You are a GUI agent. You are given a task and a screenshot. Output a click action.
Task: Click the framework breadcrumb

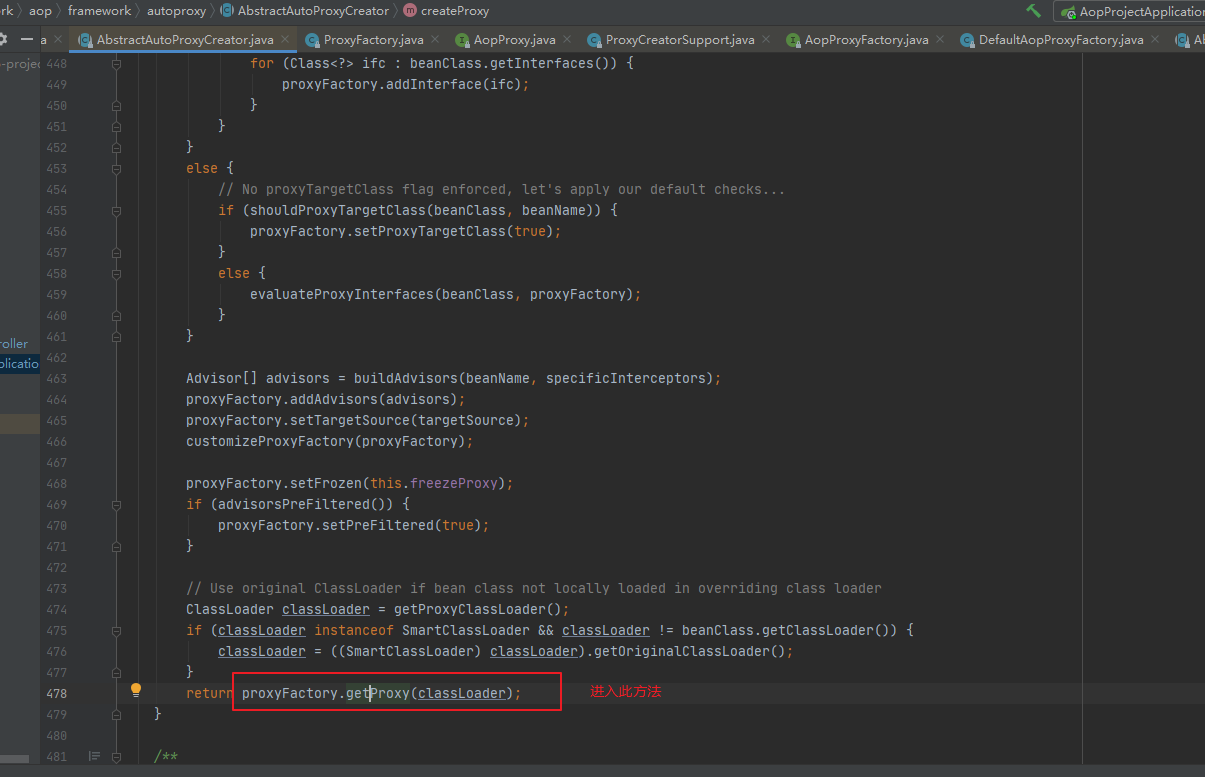tap(99, 11)
